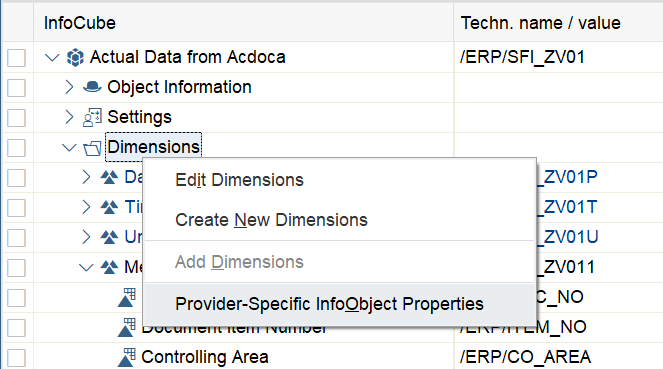Collapse the Actual Data from Acdoca node
Viewport: 663px width, 369px height.
coord(52,57)
